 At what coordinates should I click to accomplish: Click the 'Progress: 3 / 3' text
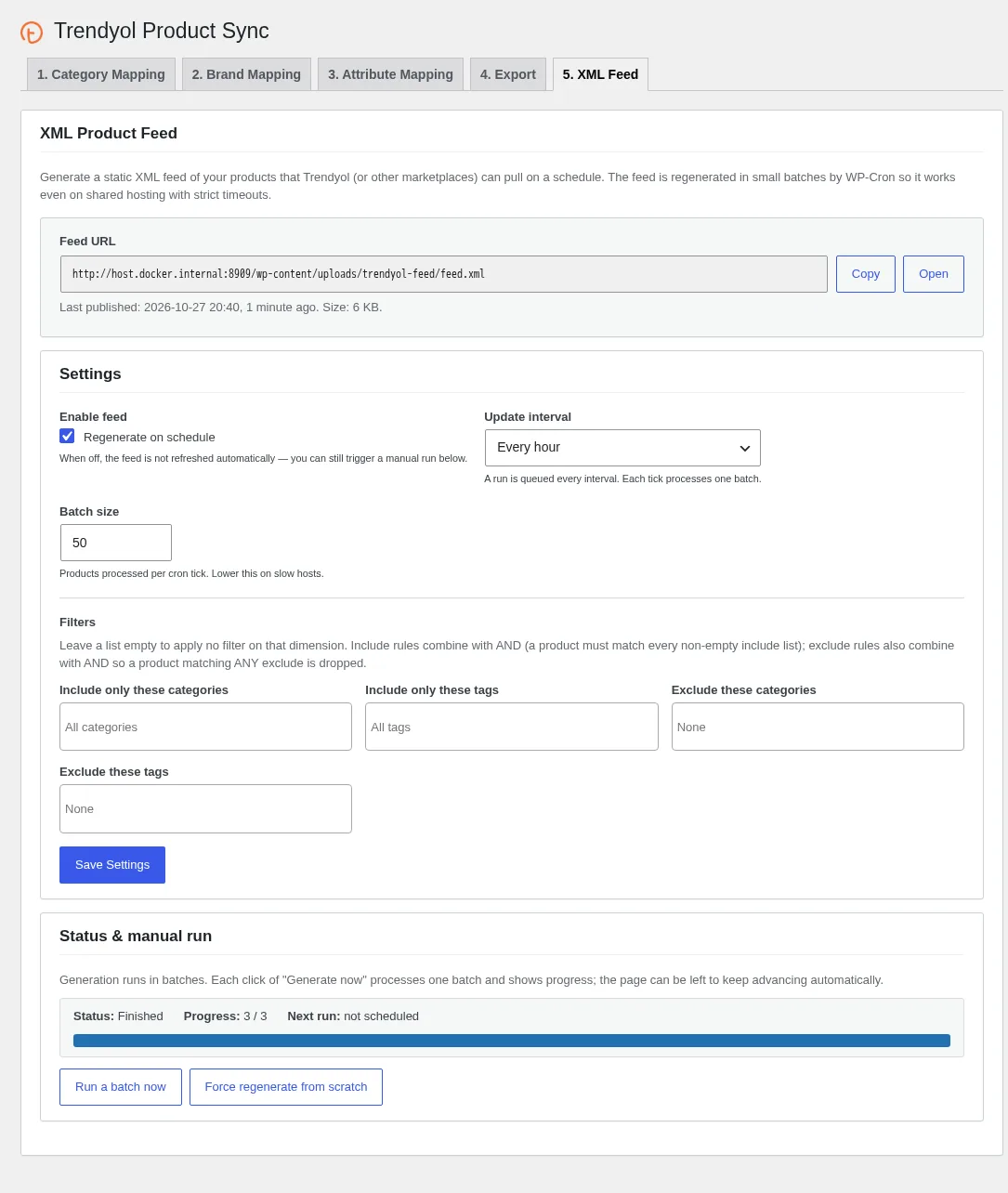coord(225,1016)
